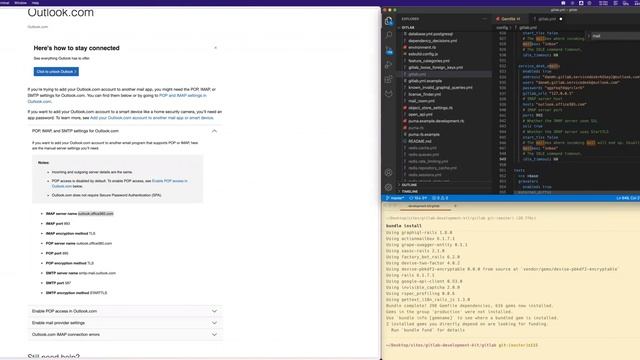Expand 'Enable mail provider settings' accordion
The image size is (640, 360).
click(x=125, y=323)
